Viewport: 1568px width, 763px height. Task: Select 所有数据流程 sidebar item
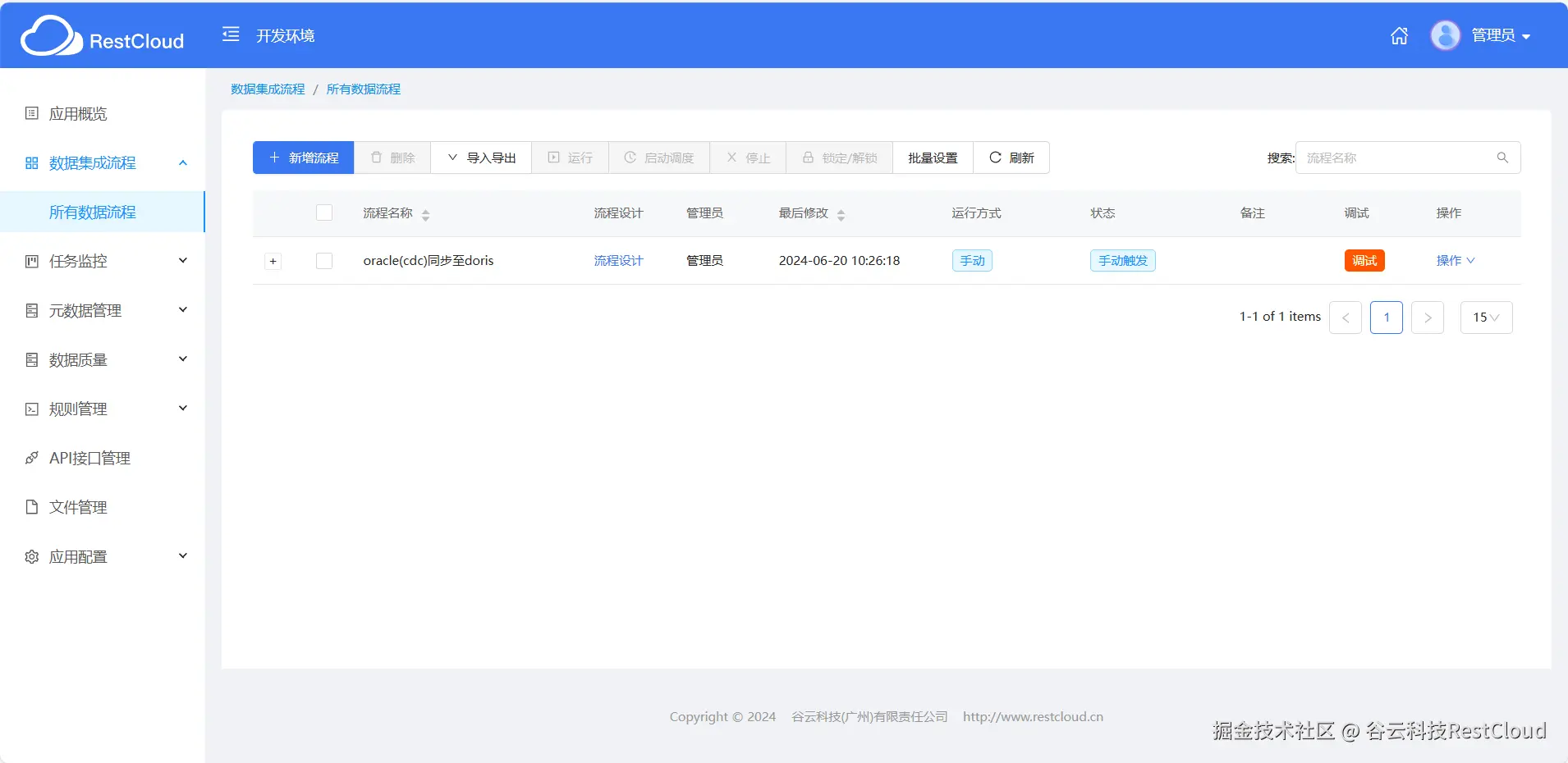103,212
